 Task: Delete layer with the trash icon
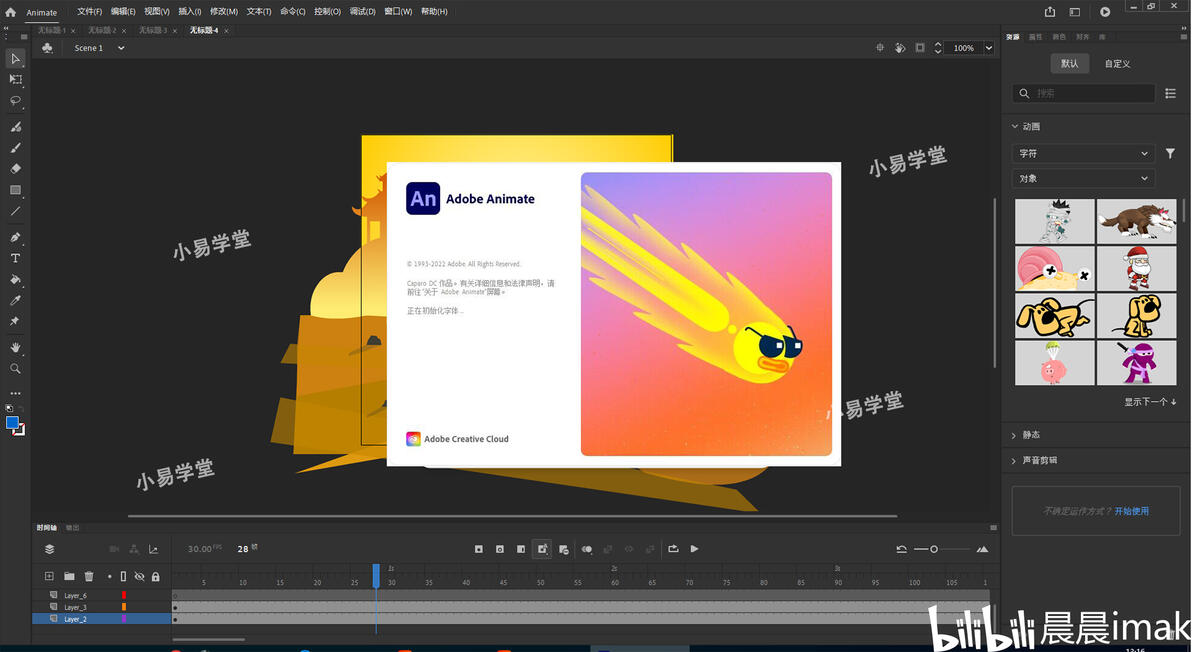(89, 576)
